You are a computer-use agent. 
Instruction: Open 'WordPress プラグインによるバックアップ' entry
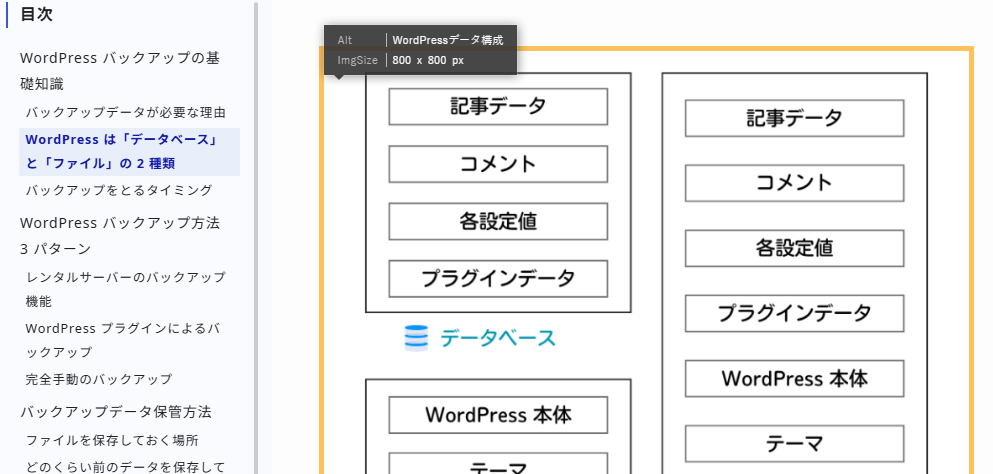point(123,340)
